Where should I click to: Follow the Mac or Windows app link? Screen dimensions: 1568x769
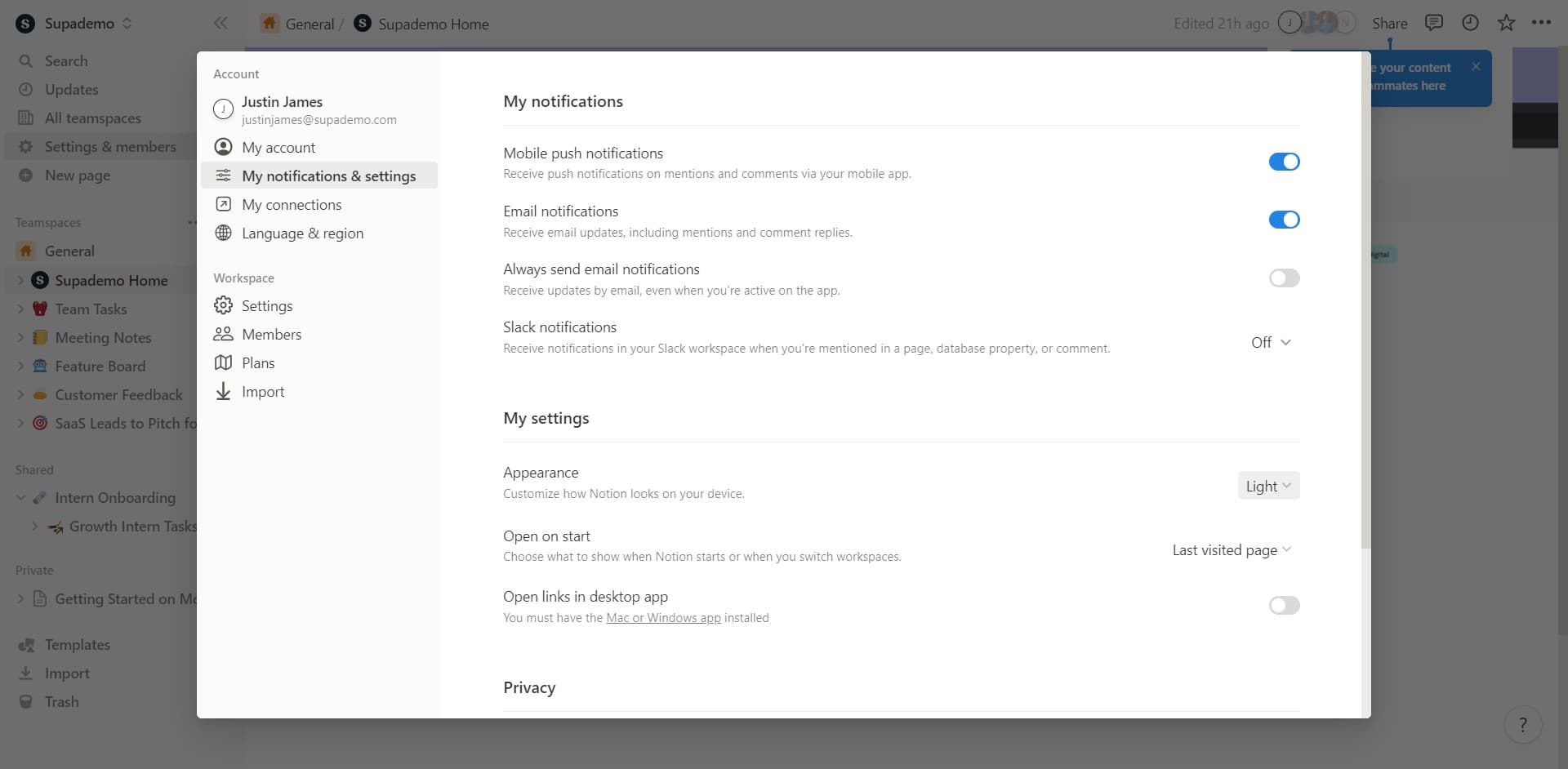[x=663, y=618]
